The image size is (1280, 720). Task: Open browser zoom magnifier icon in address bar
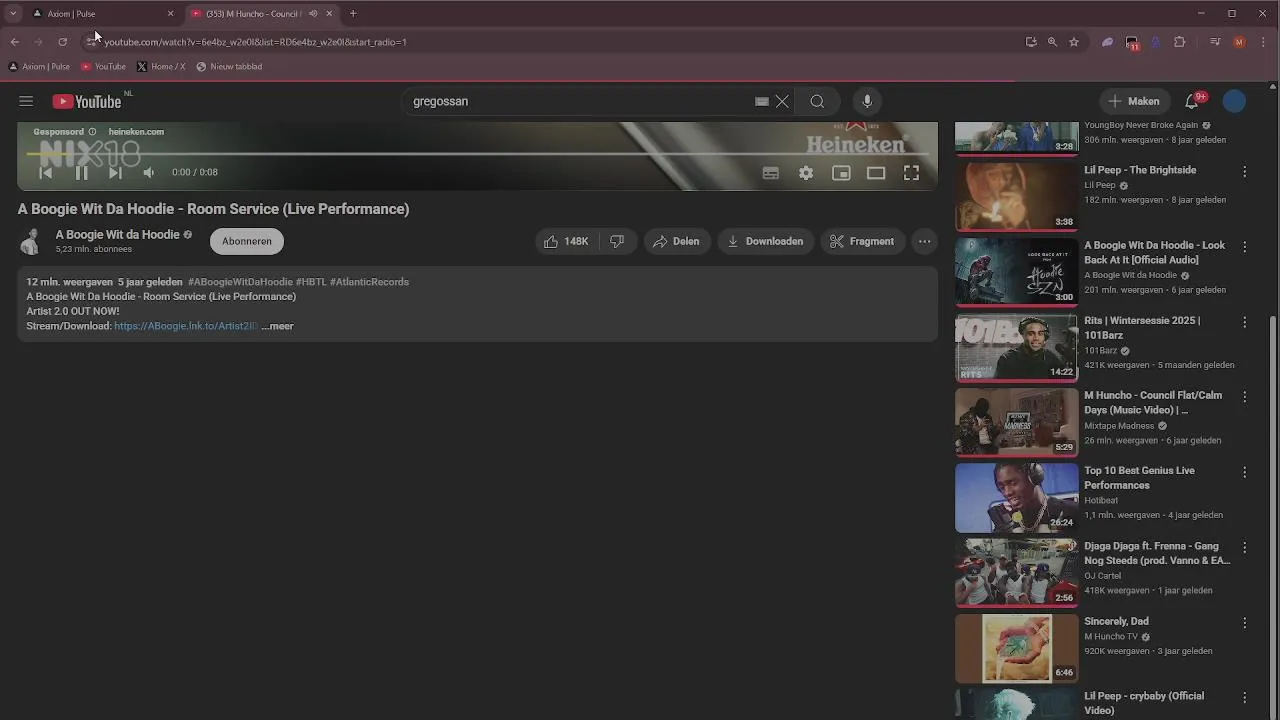click(x=1052, y=42)
